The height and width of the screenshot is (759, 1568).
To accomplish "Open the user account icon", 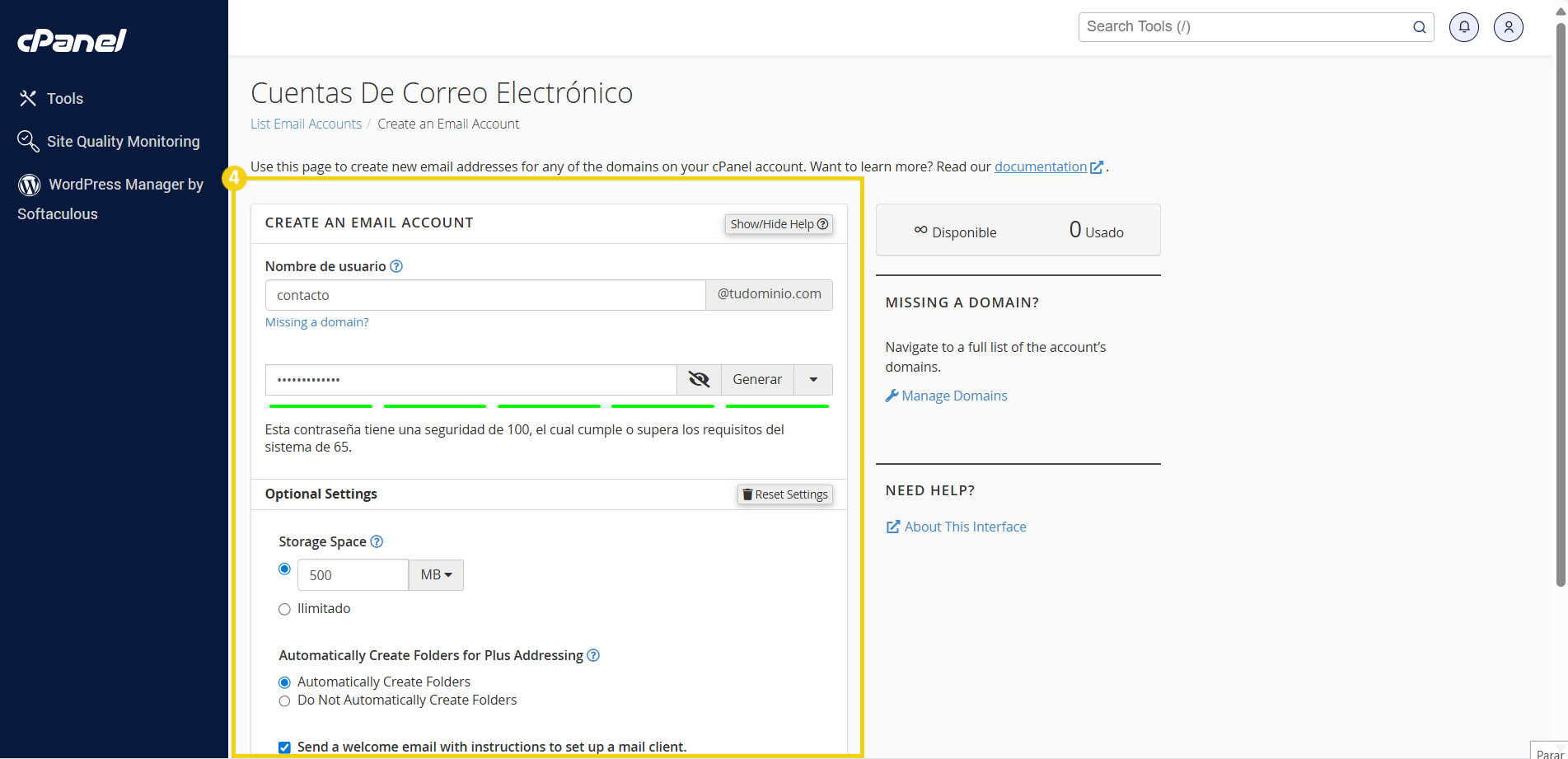I will coord(1508,27).
